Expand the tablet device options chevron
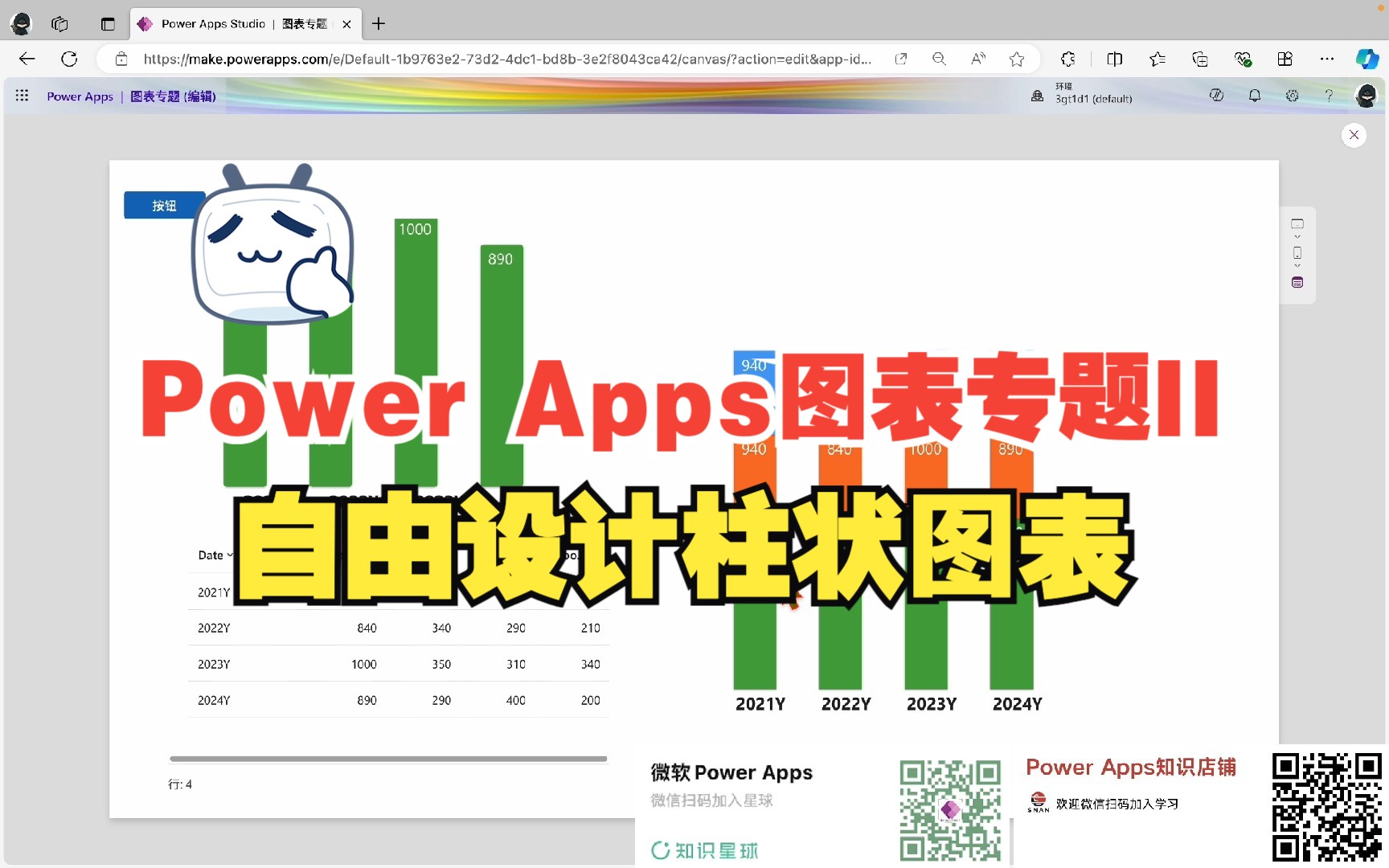Image resolution: width=1389 pixels, height=868 pixels. (1297, 237)
